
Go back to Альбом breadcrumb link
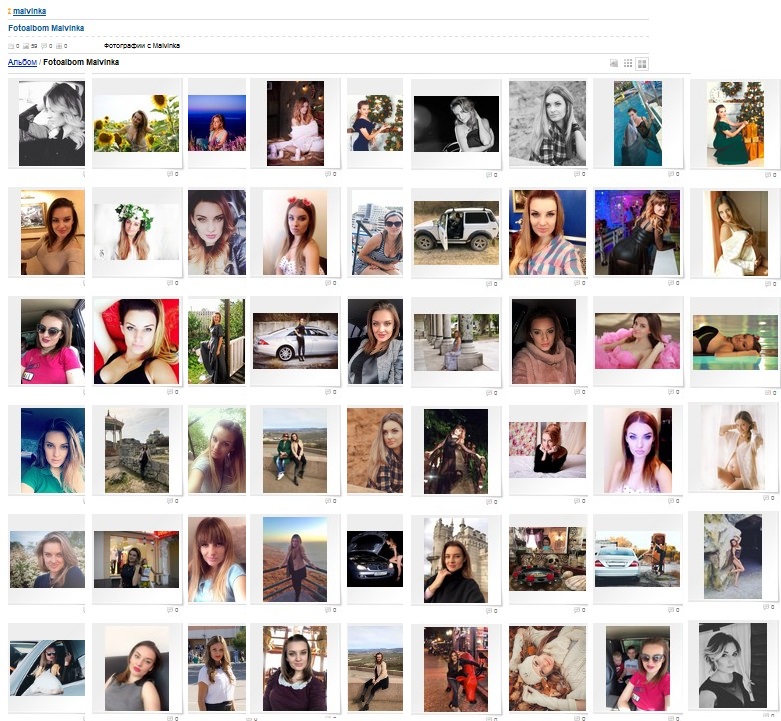pos(22,62)
